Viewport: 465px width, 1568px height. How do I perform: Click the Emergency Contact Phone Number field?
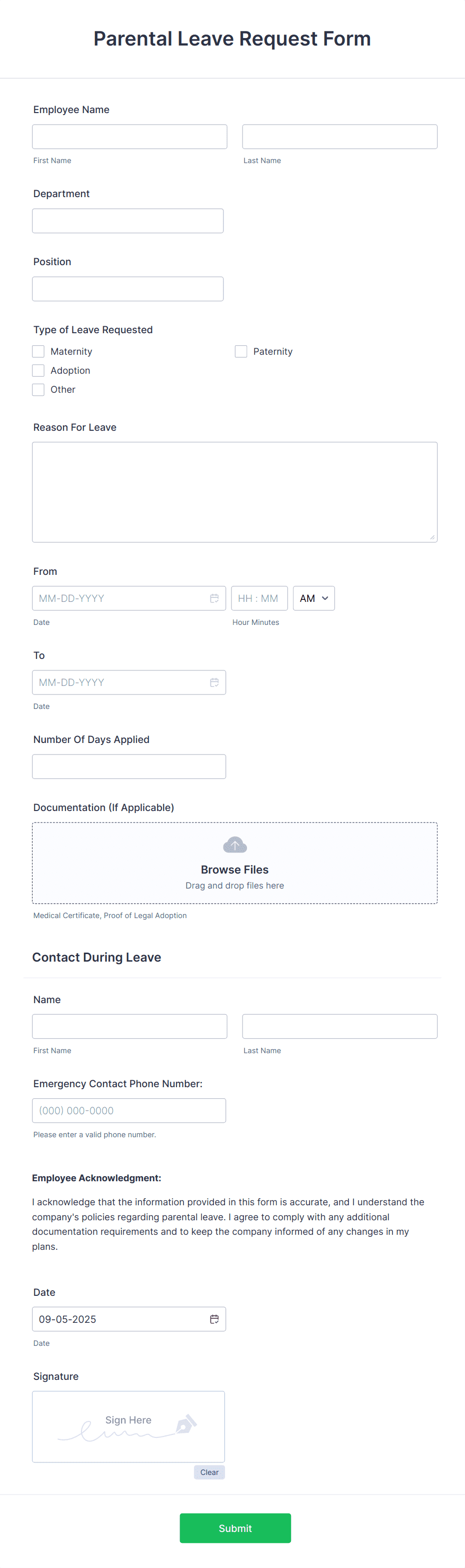pos(128,1110)
